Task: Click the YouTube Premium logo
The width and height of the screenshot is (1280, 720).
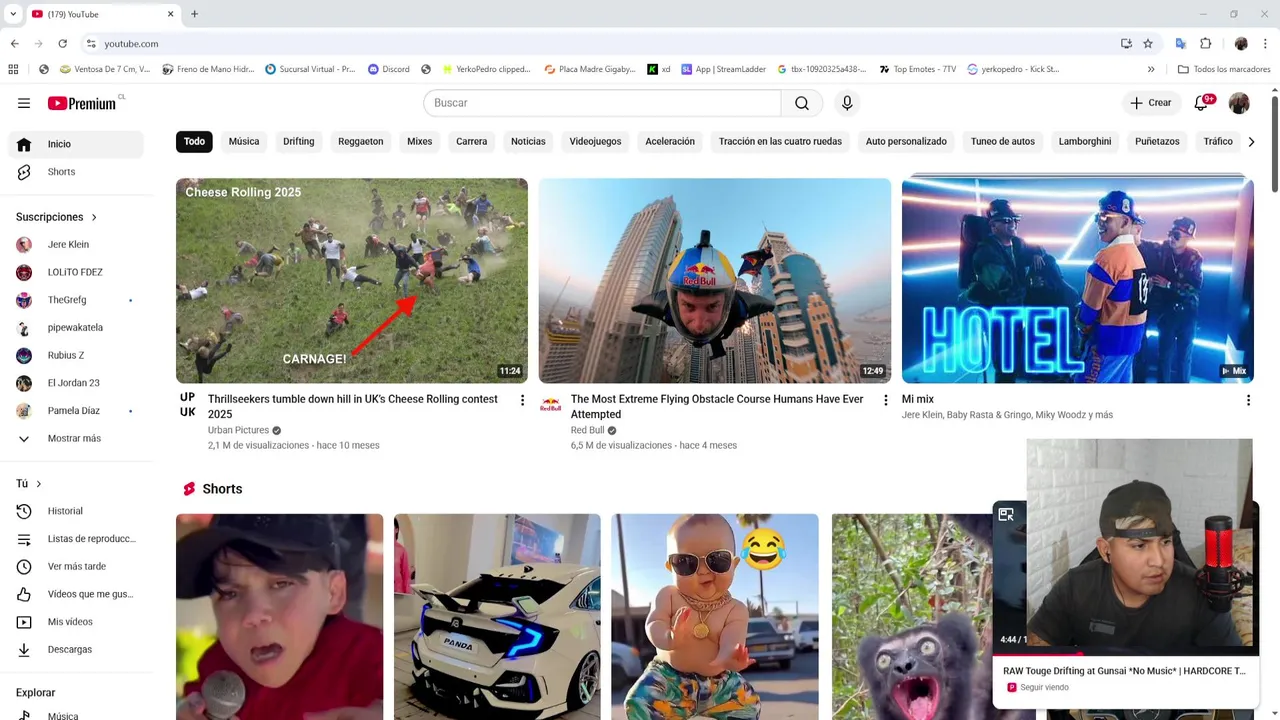Action: 82,103
